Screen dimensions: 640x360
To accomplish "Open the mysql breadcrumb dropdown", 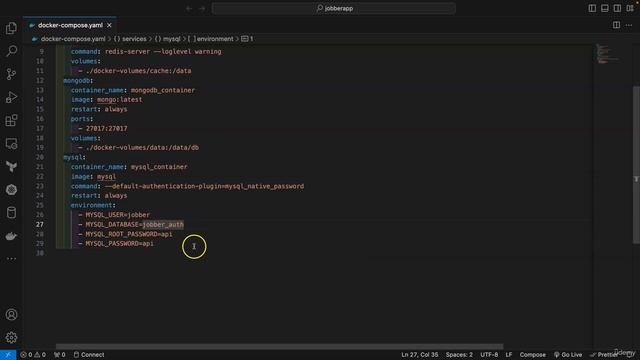I will 167,39.
